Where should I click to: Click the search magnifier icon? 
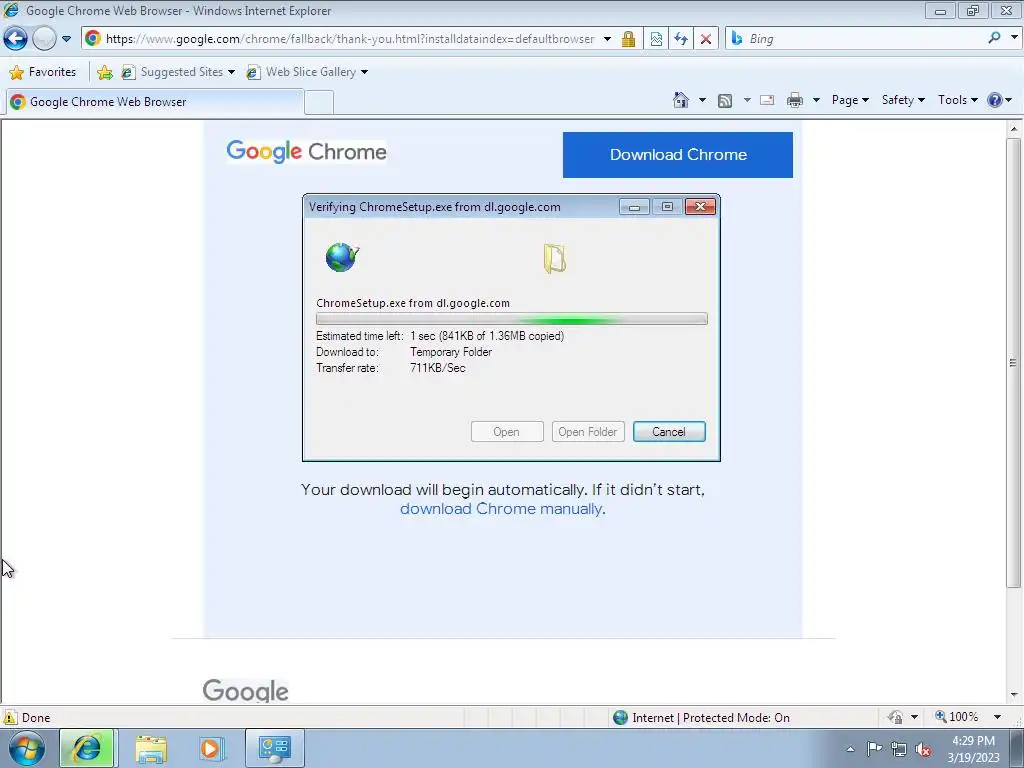coord(995,38)
